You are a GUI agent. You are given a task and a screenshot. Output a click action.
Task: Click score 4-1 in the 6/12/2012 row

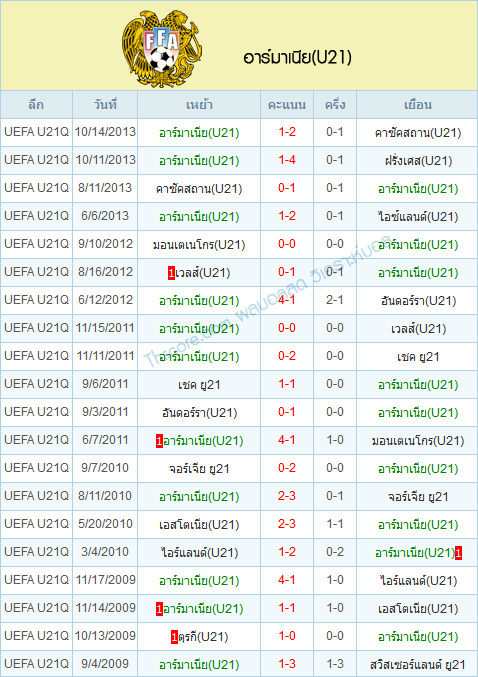coord(287,300)
